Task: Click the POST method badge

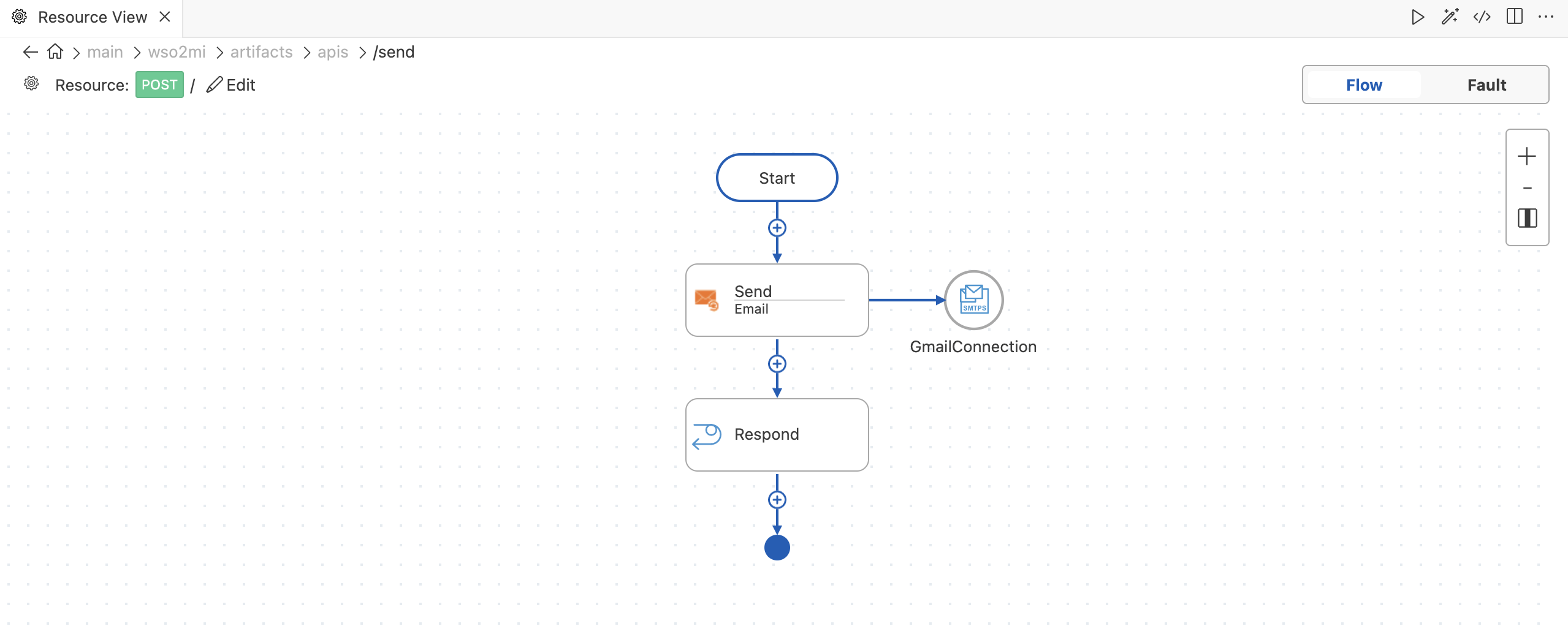Action: point(159,85)
